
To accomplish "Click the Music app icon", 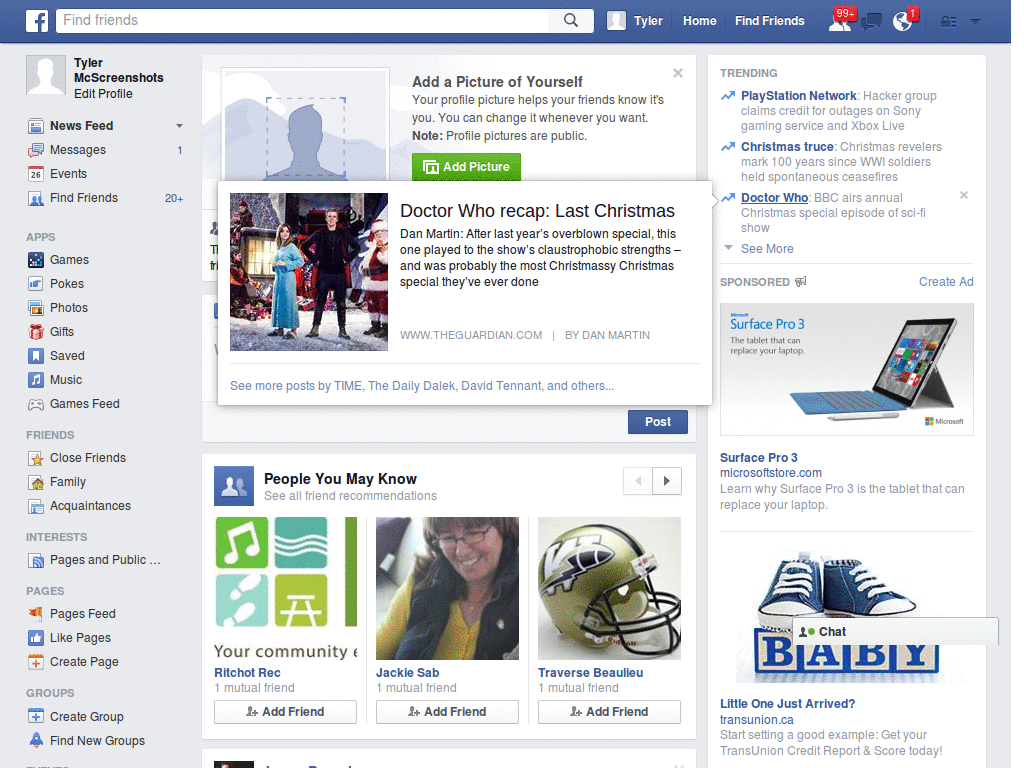I will [36, 379].
